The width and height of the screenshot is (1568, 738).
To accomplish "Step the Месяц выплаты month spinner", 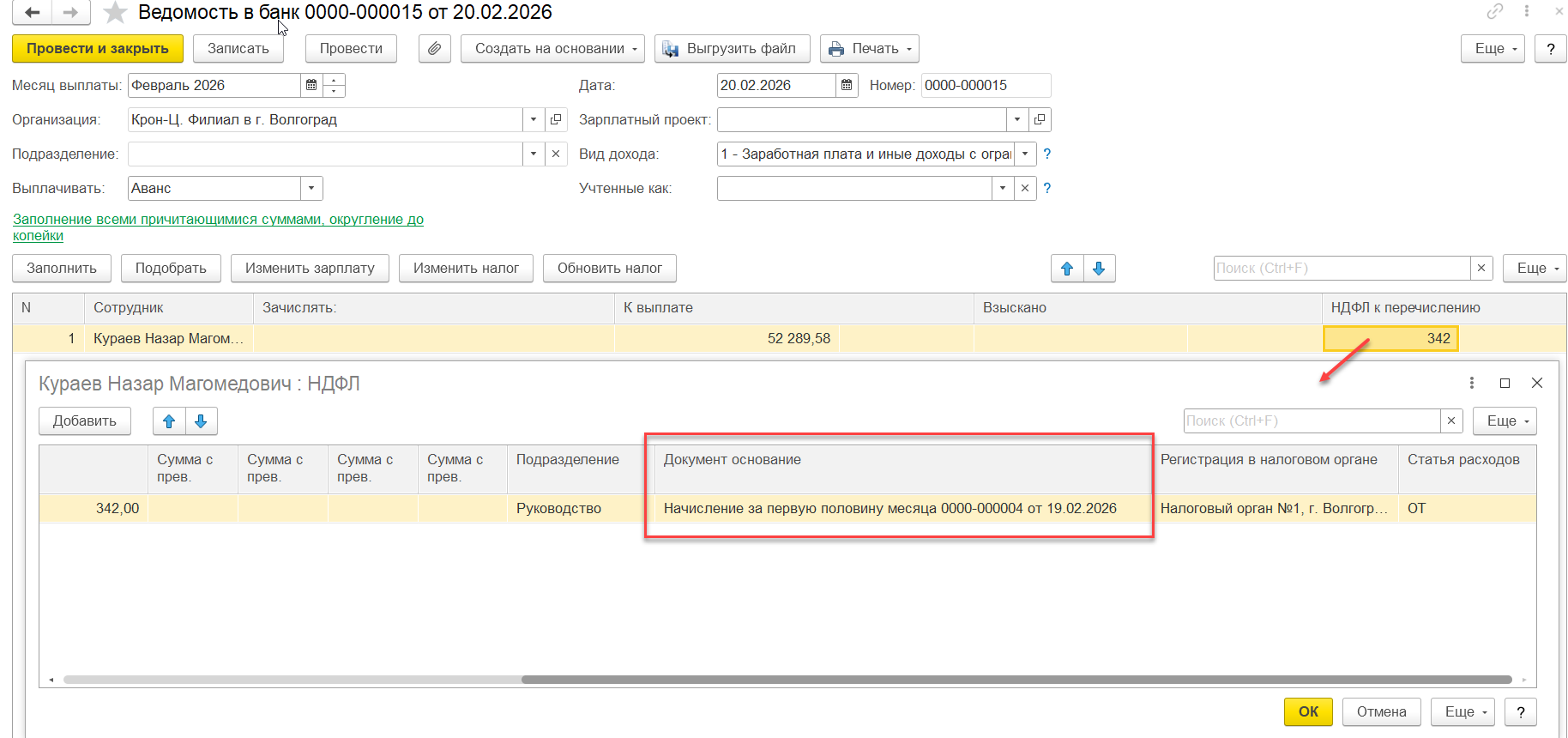I will click(334, 85).
